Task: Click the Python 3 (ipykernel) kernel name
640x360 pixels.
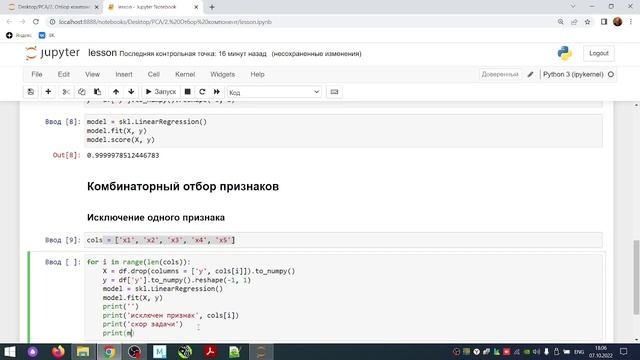Action: [x=573, y=74]
